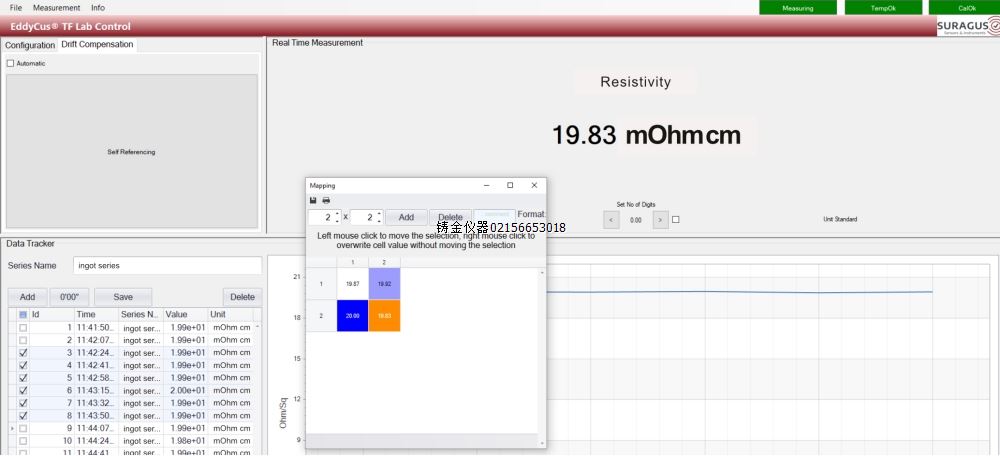Check the box next to Set No of Digits
Screen dimensions: 1000x456
[676, 220]
